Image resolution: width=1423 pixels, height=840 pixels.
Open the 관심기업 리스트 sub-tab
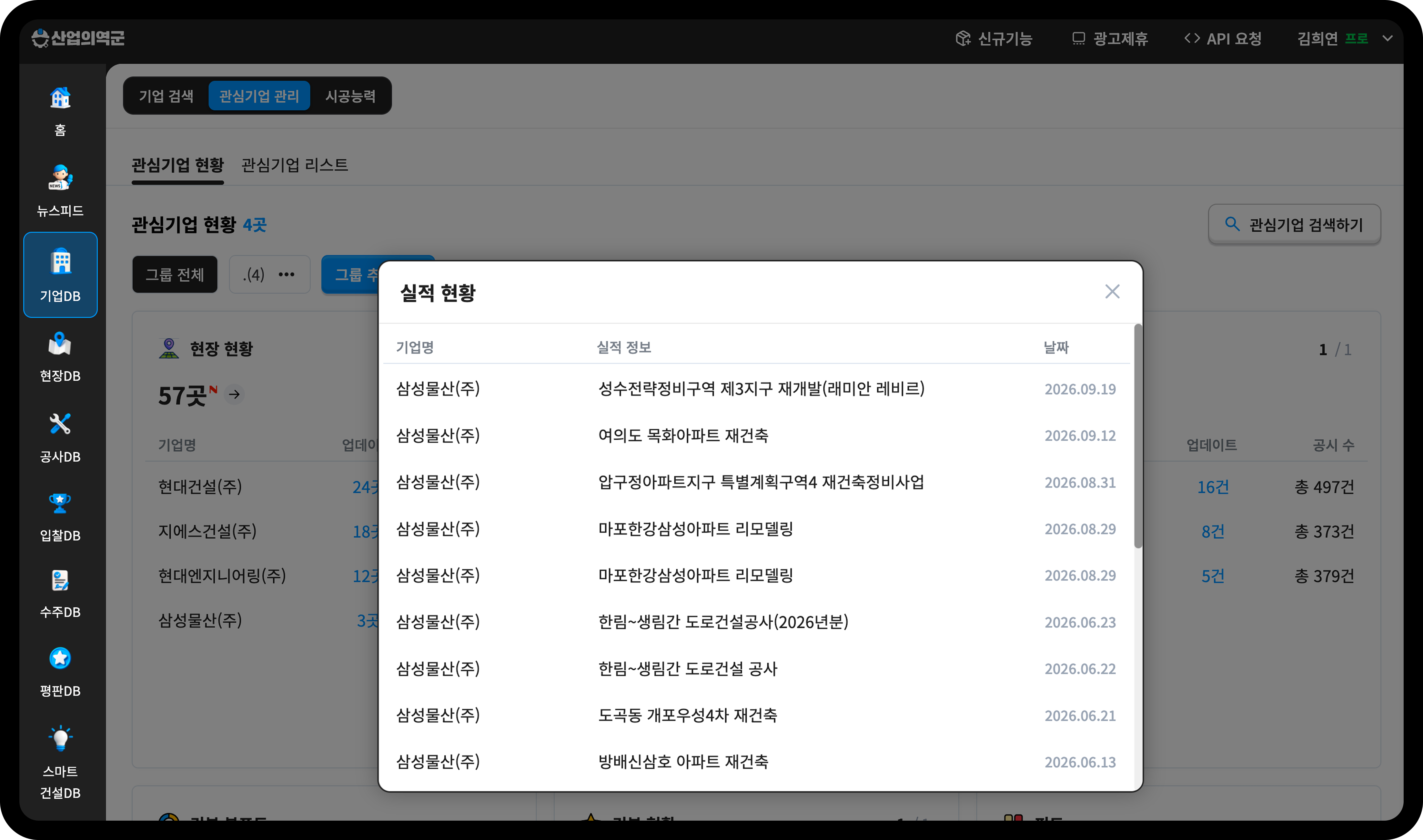[294, 165]
